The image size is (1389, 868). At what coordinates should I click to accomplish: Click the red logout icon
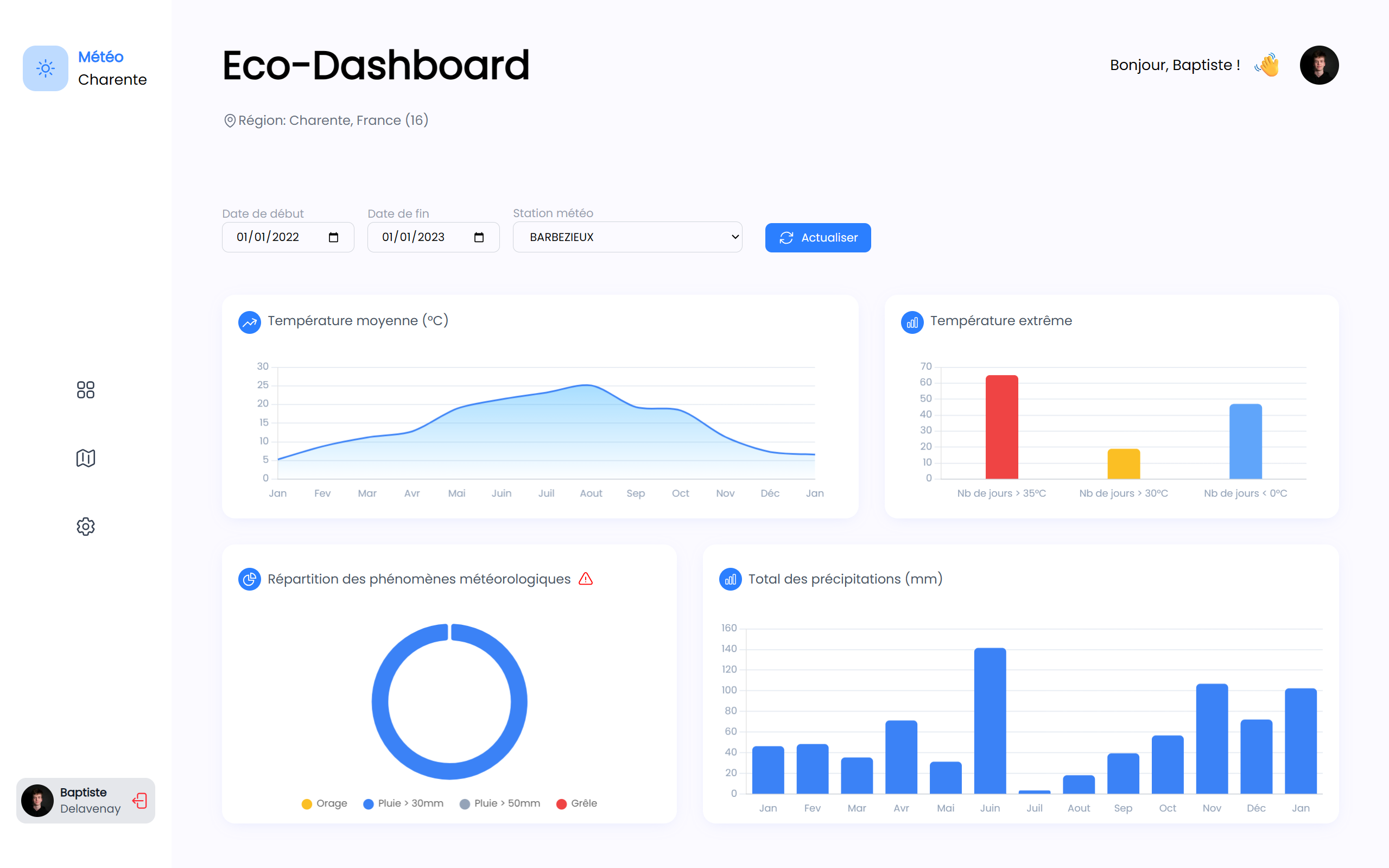pos(139,800)
